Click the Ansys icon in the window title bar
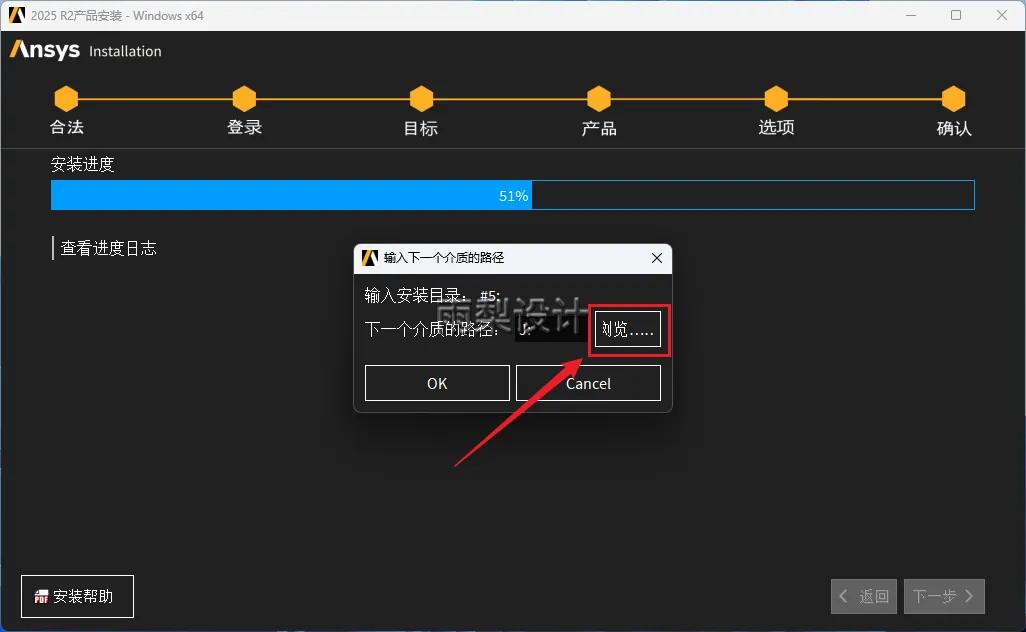The image size is (1026, 632). 17,14
